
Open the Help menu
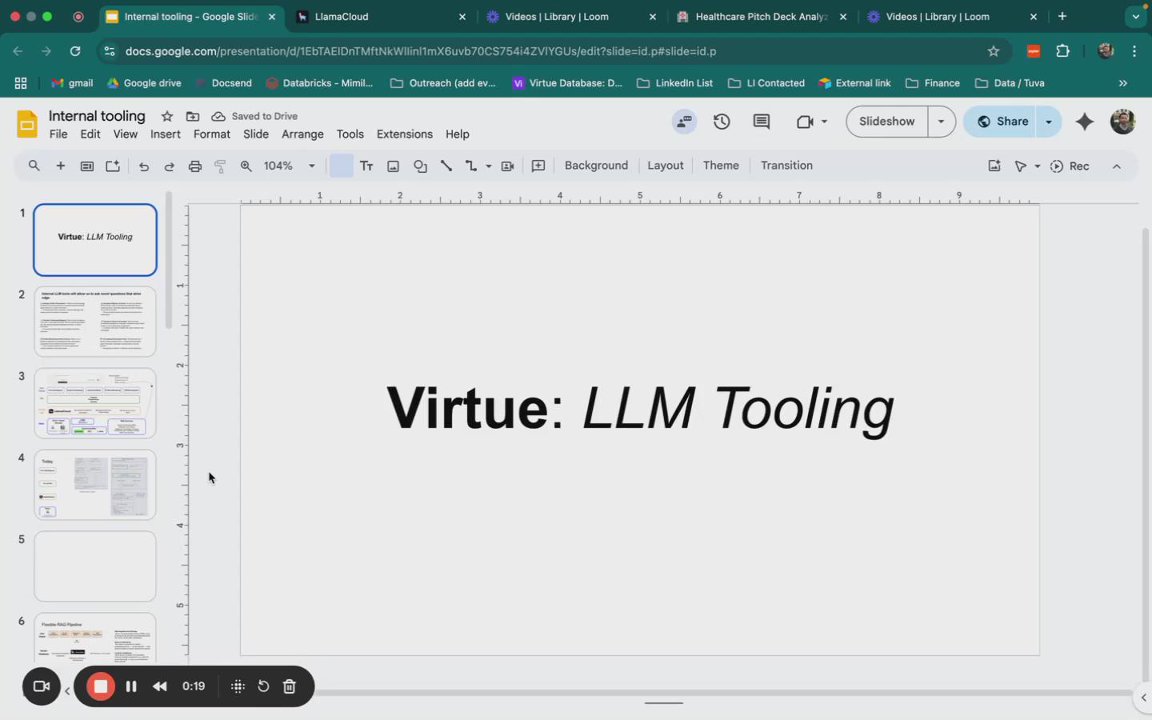457,134
